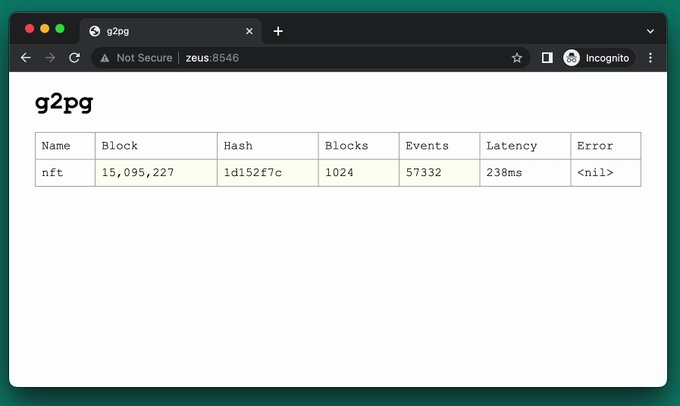Click the Latency column header

point(525,146)
